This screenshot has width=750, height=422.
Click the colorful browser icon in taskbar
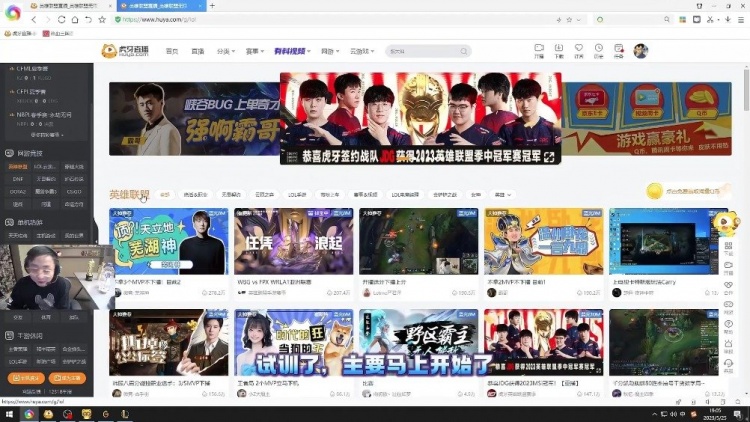(29, 414)
